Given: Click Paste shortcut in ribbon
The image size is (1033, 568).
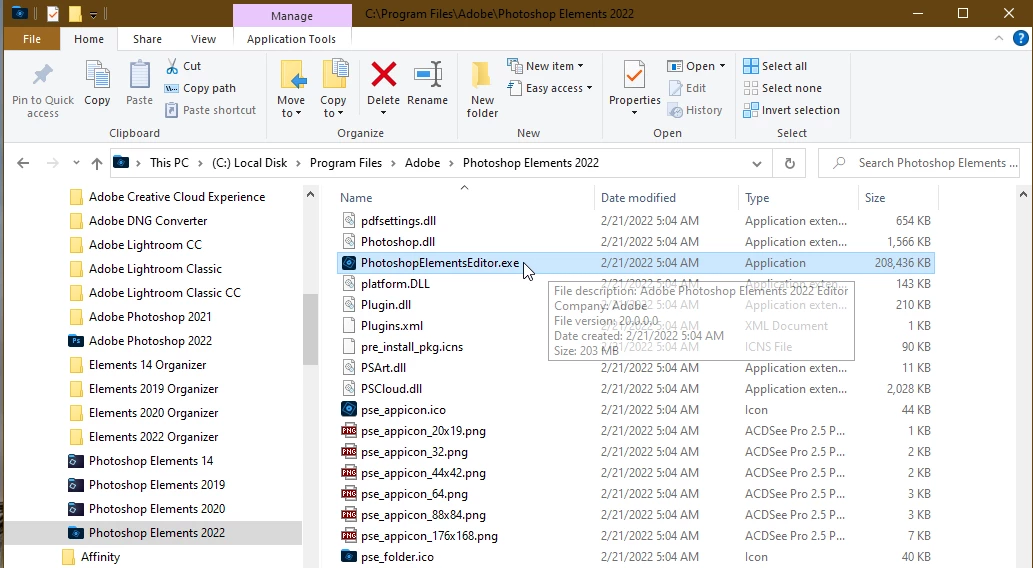Looking at the screenshot, I should coord(211,110).
